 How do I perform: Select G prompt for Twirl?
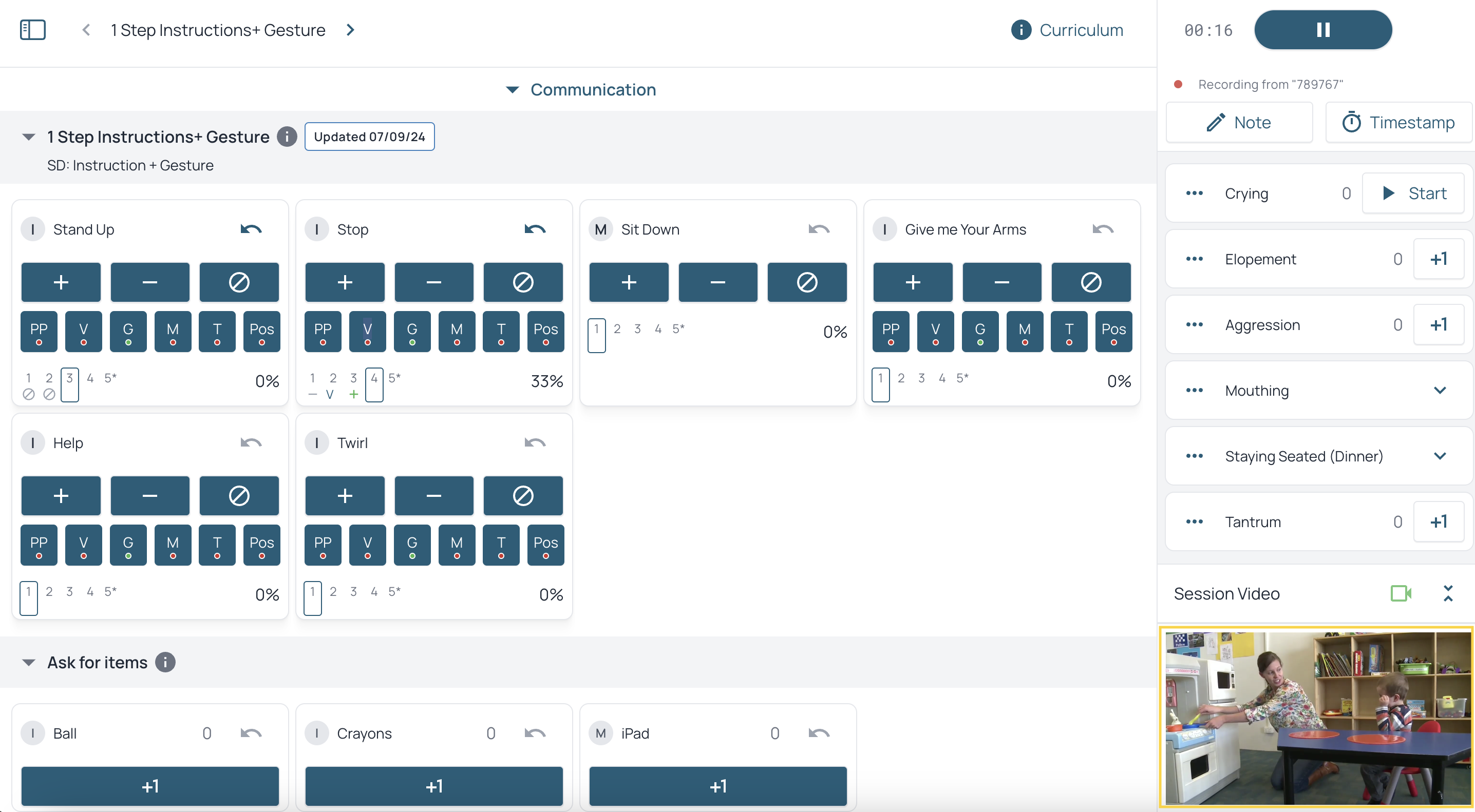pyautogui.click(x=412, y=545)
